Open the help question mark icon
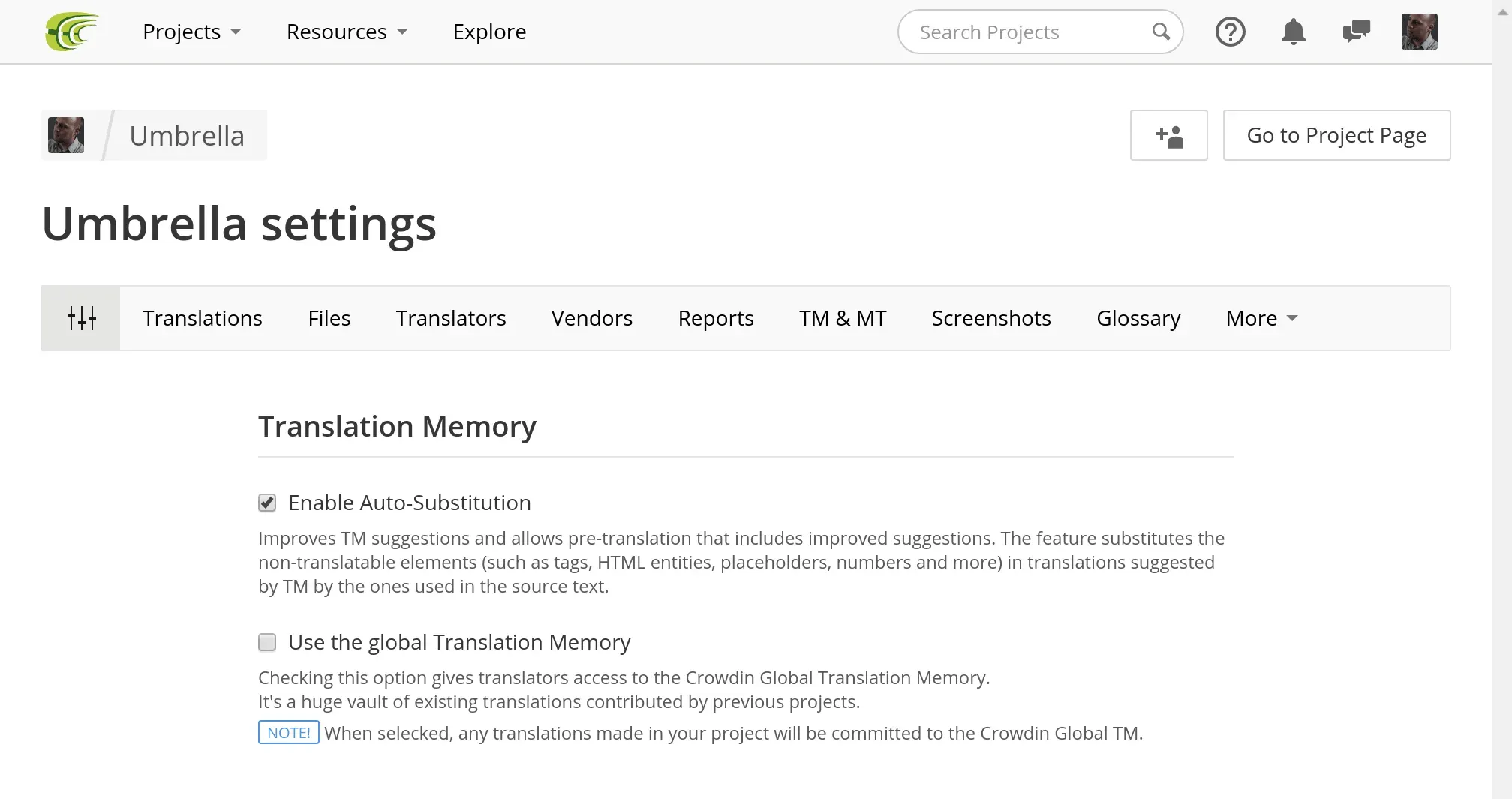 click(x=1230, y=32)
